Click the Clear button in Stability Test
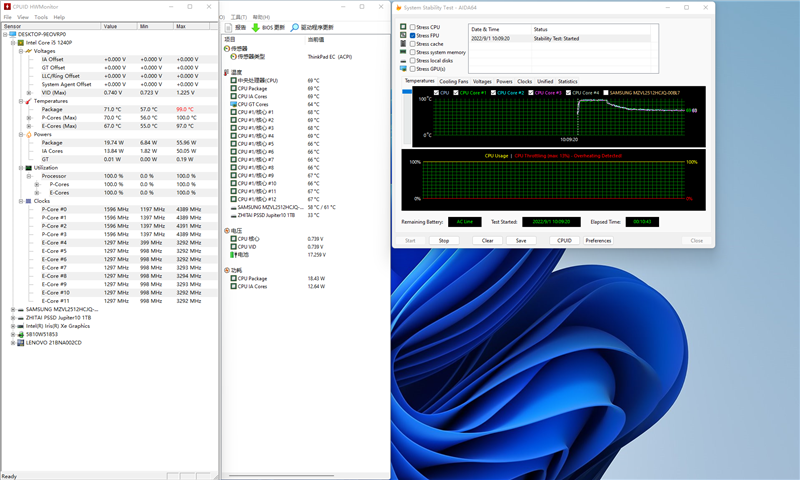This screenshot has height=480, width=800. (488, 240)
